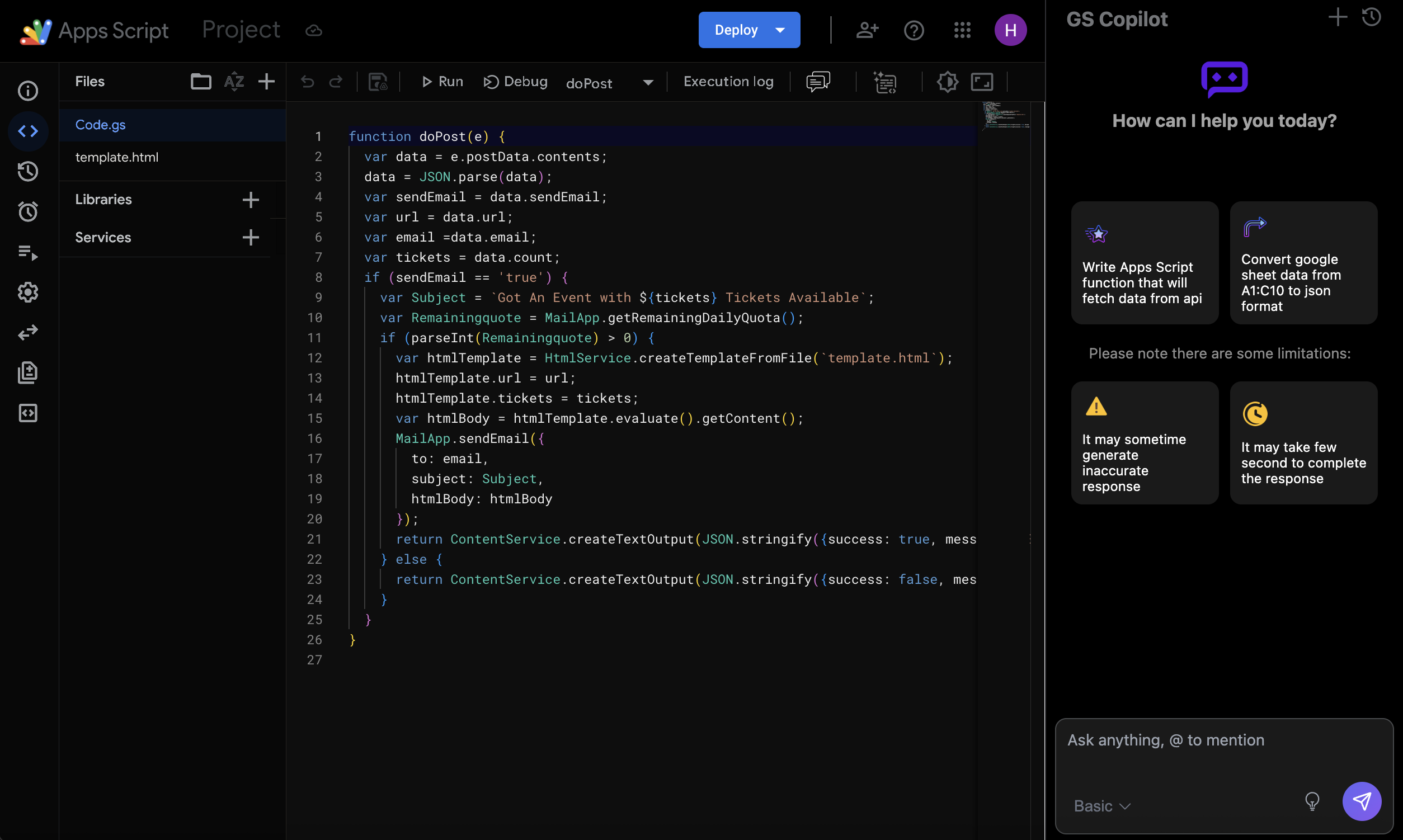Click the 'Files' panel header text
1403x840 pixels.
[90, 82]
